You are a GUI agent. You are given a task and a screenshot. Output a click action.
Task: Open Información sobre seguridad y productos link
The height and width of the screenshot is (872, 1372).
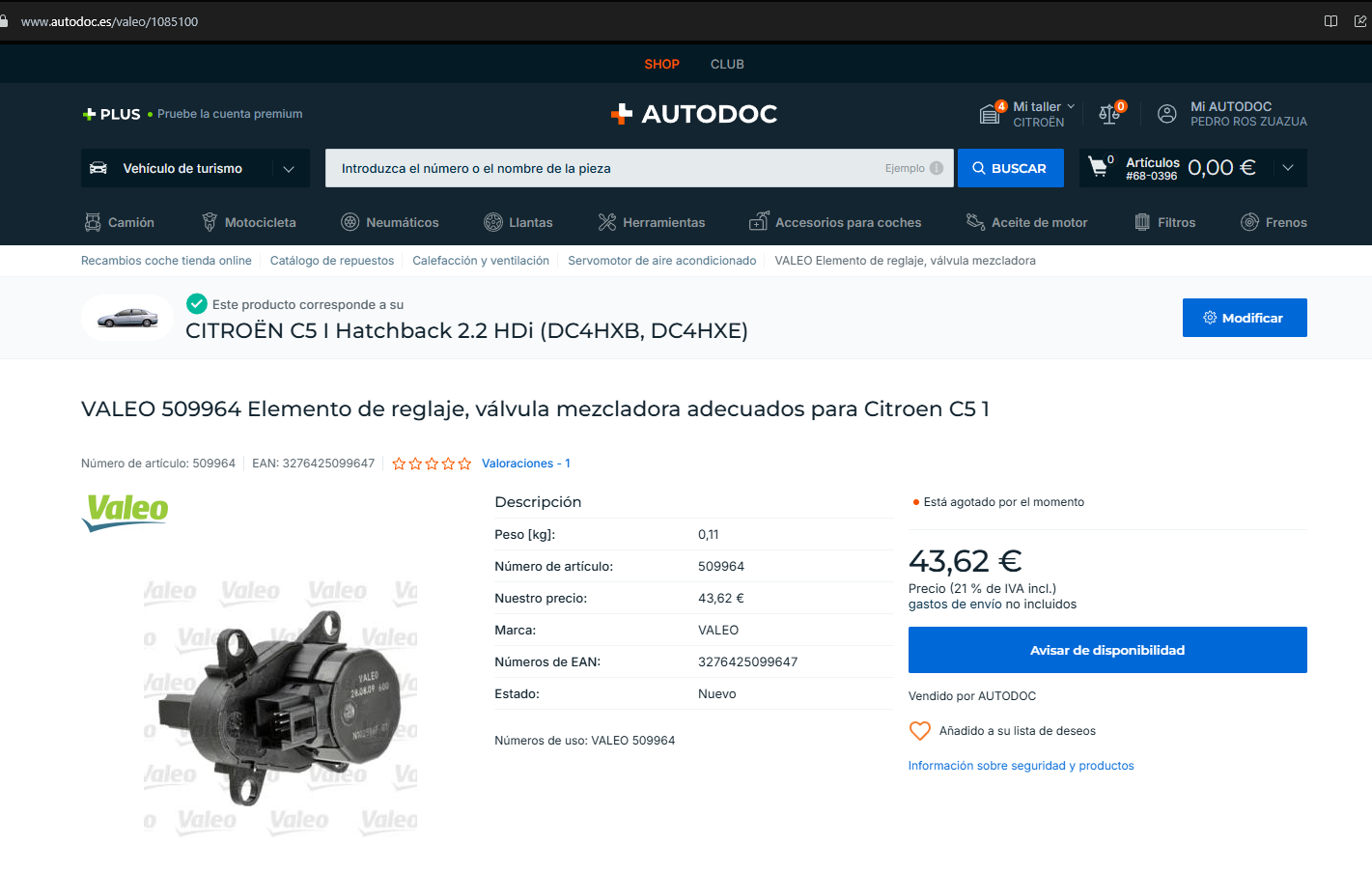pyautogui.click(x=1021, y=766)
